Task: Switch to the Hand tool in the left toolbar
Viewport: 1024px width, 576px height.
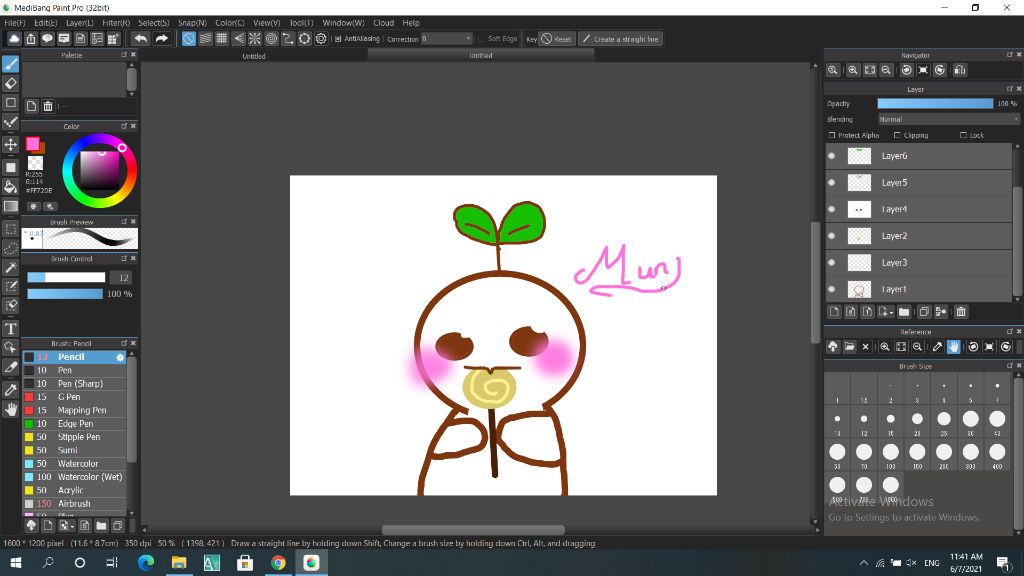Action: [11, 409]
